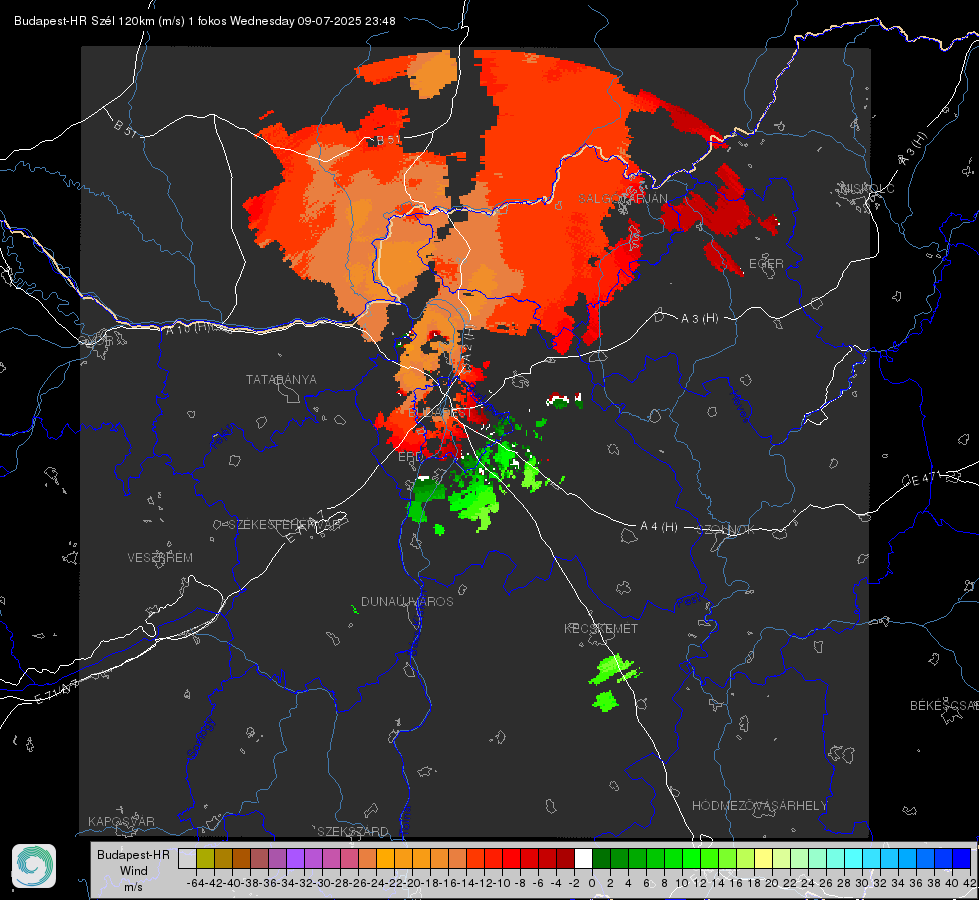Screen dimensions: 979x900
Task: Pick the deep blue swatch between 40 and 42
Action: tap(962, 858)
